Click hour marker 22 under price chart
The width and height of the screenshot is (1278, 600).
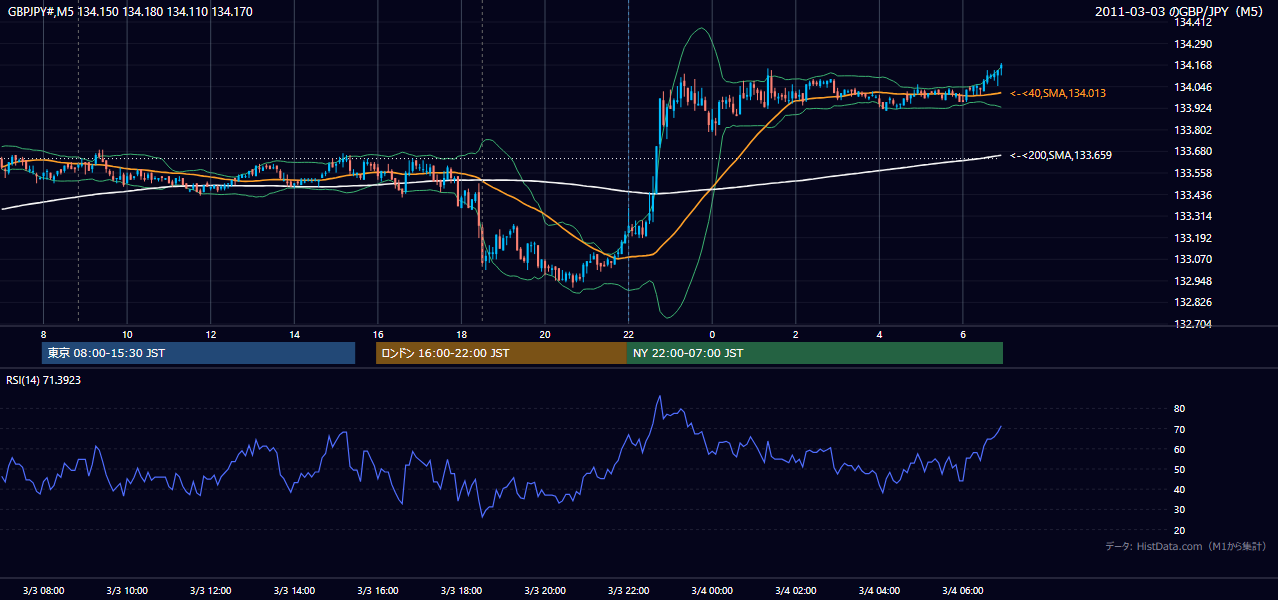click(x=628, y=334)
